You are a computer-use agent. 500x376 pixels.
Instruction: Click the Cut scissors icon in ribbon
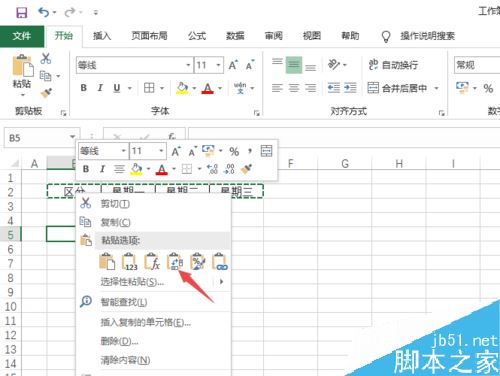tap(46, 59)
